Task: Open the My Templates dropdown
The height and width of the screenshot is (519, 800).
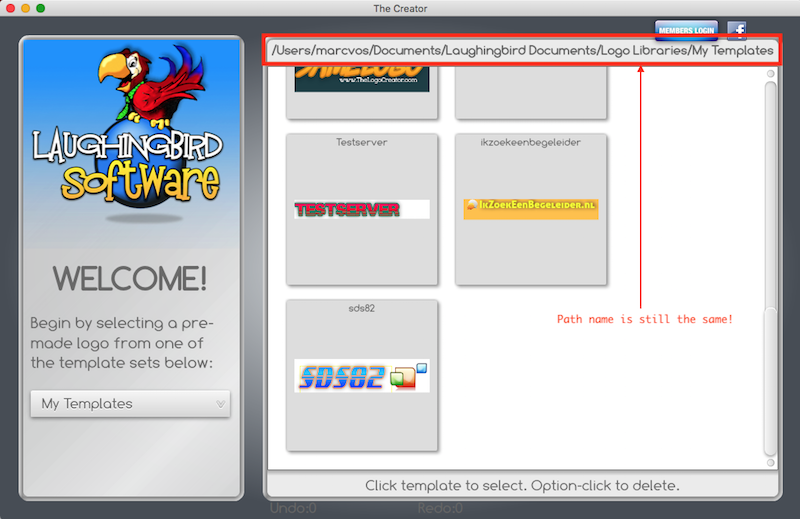Action: (x=130, y=404)
